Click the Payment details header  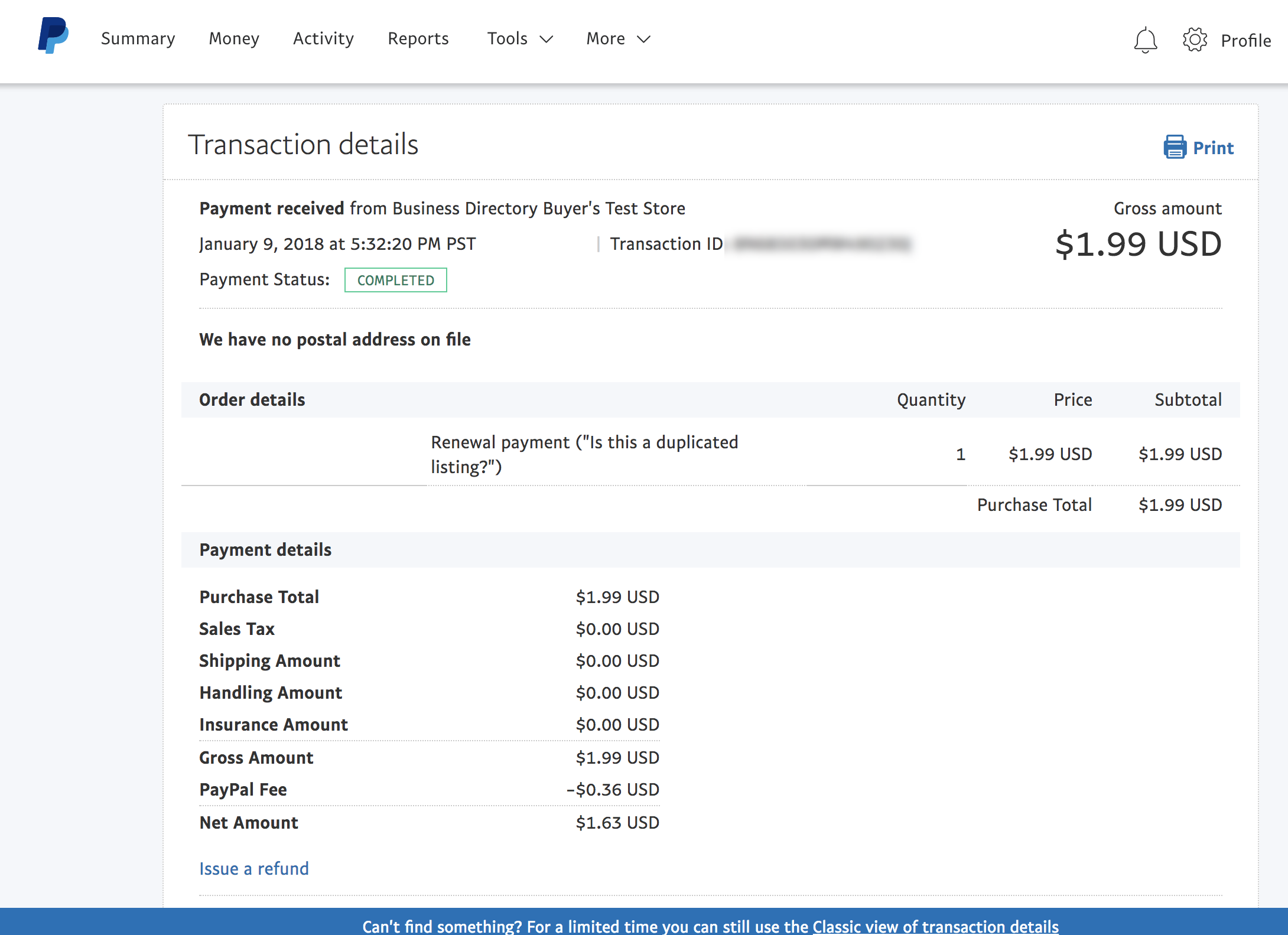point(265,550)
